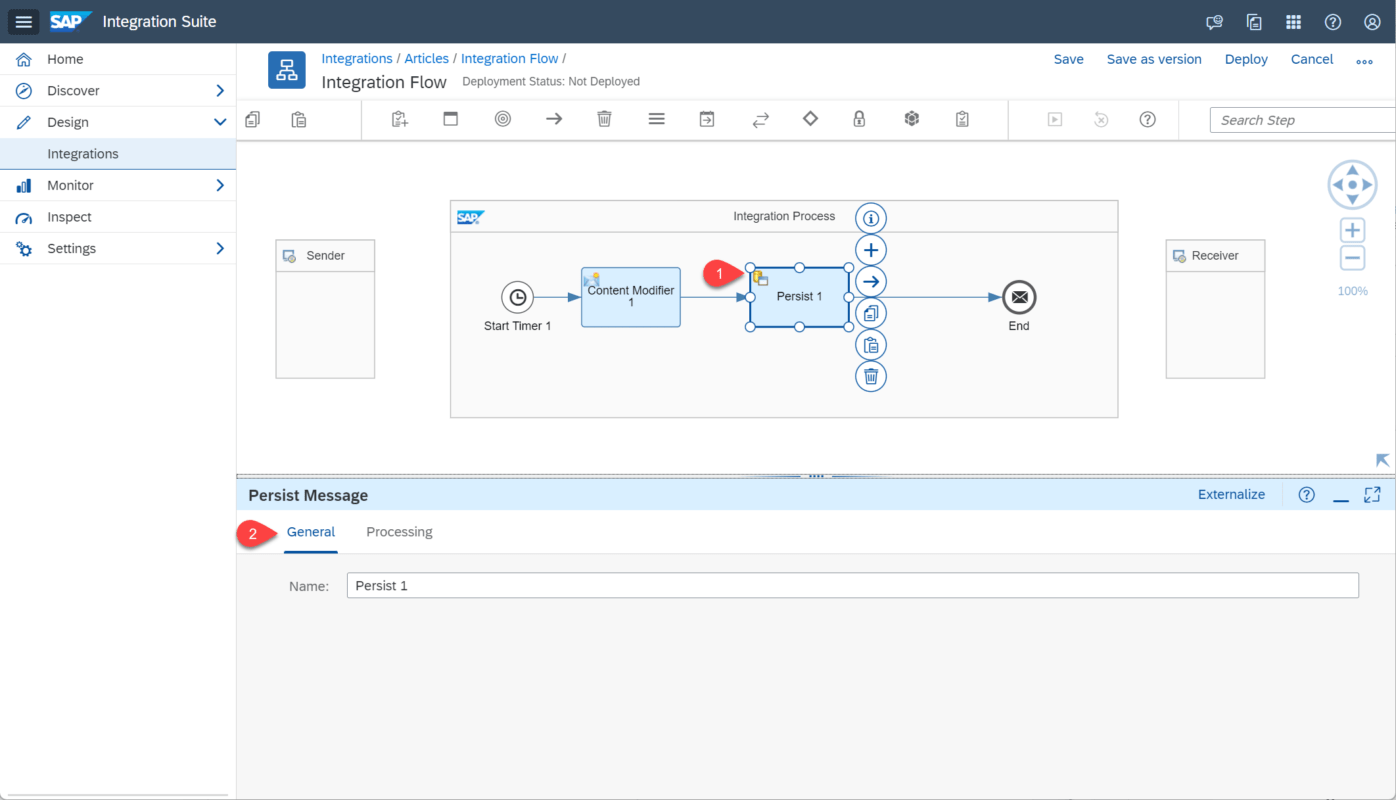
Task: Expand the Monitor navigation section
Action: pos(220,185)
